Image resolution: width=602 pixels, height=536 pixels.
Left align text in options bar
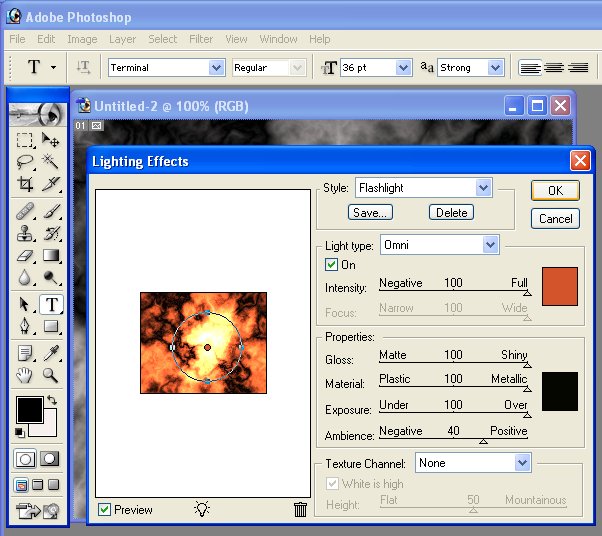click(530, 68)
